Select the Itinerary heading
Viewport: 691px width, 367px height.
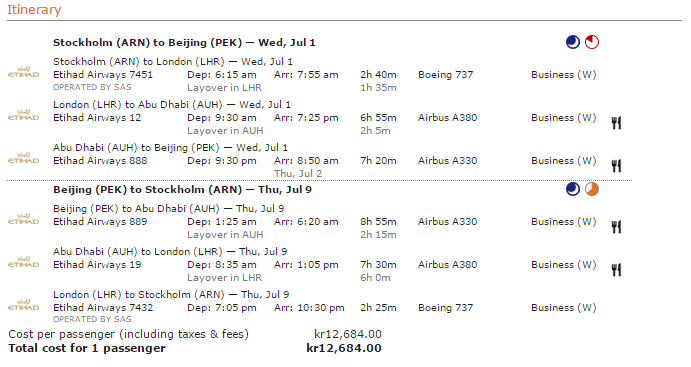[34, 10]
